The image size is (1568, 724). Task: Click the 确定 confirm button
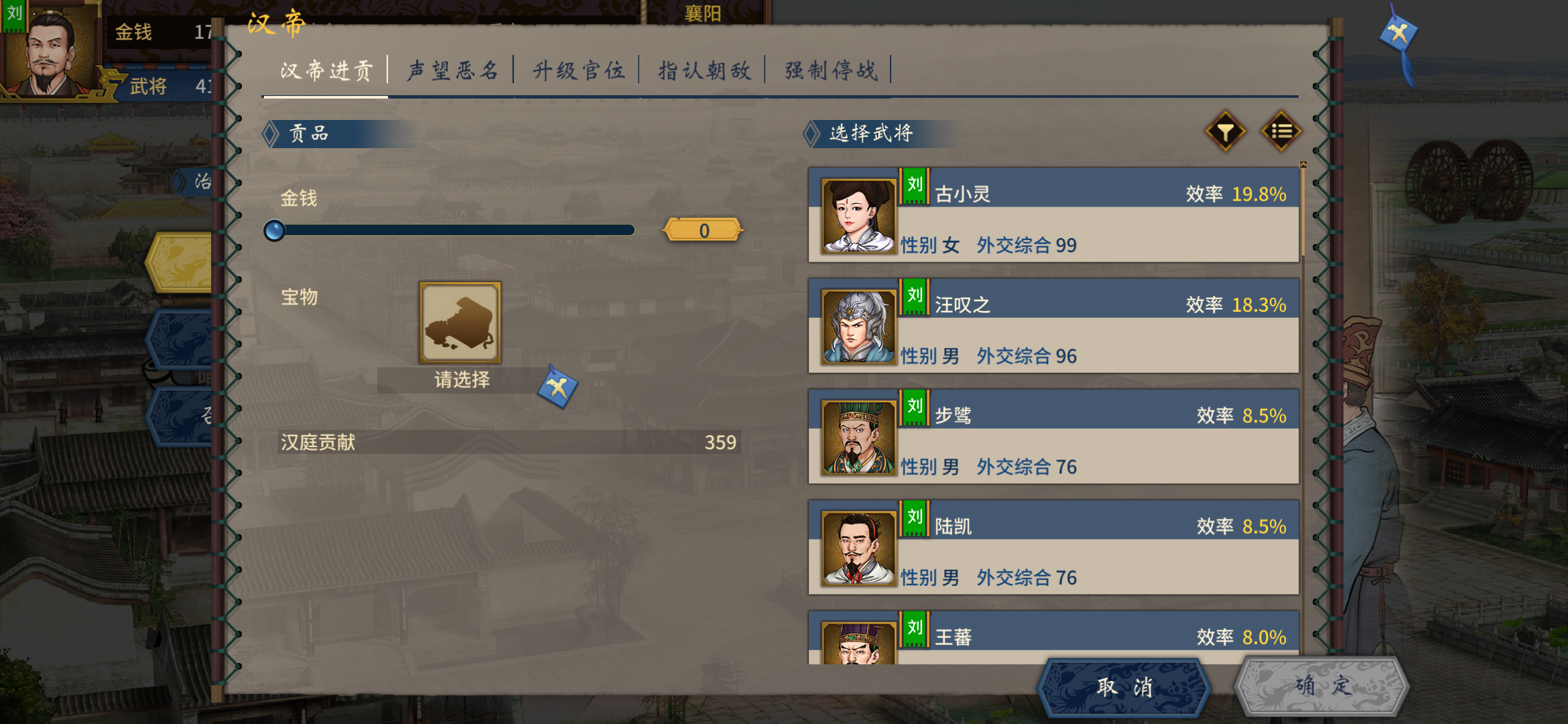[1322, 686]
